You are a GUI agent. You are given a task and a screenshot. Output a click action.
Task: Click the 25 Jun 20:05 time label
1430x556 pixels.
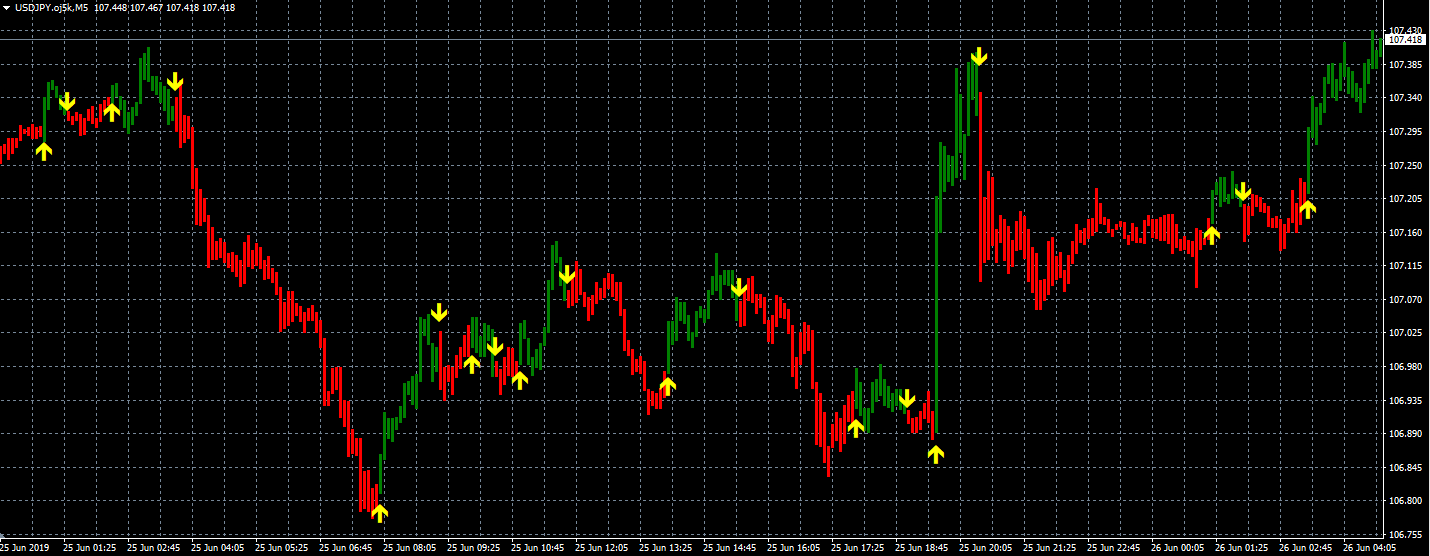coord(986,548)
